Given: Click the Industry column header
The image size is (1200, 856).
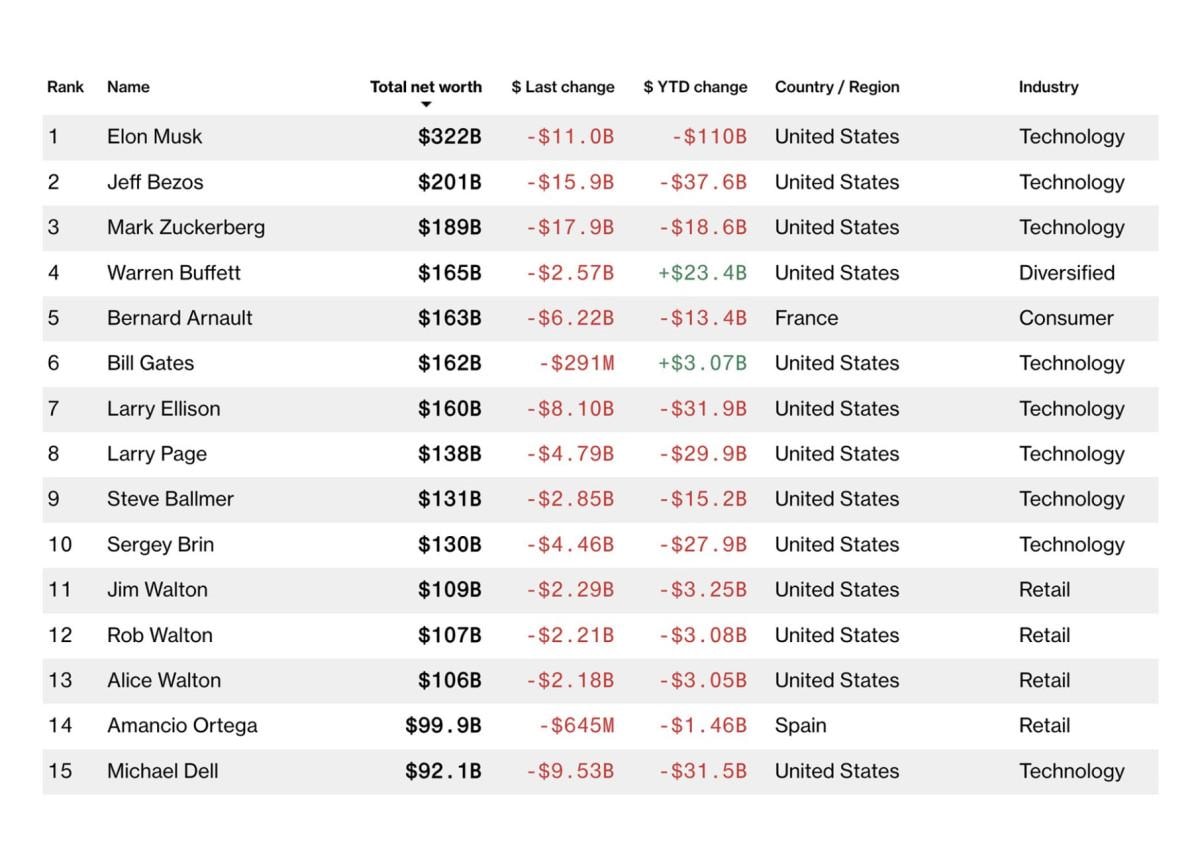Looking at the screenshot, I should coord(1048,87).
